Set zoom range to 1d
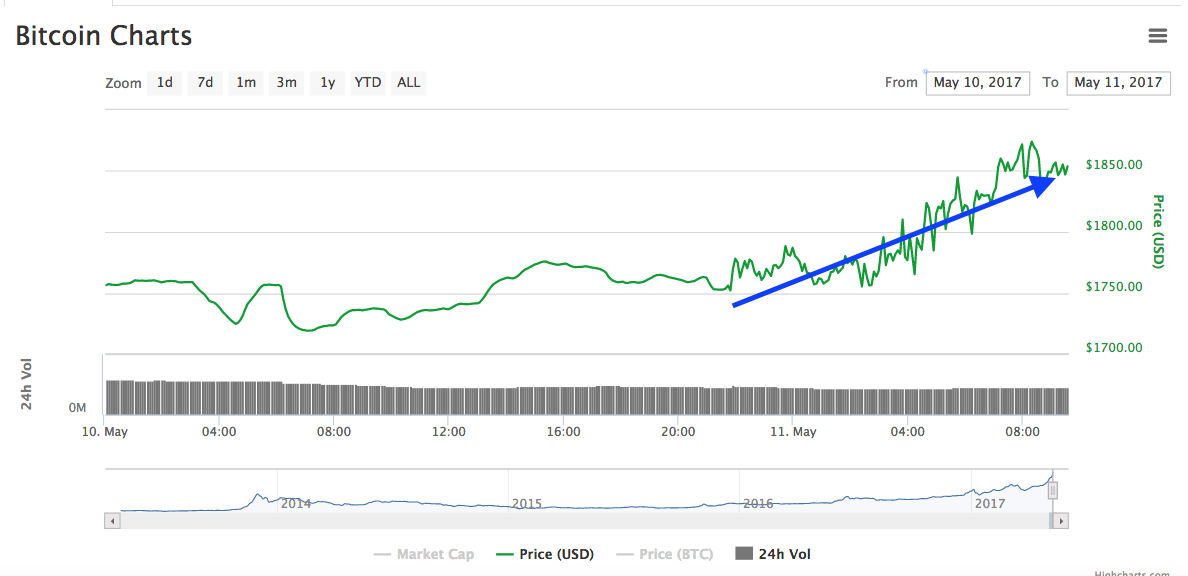The height and width of the screenshot is (576, 1188). pyautogui.click(x=164, y=83)
